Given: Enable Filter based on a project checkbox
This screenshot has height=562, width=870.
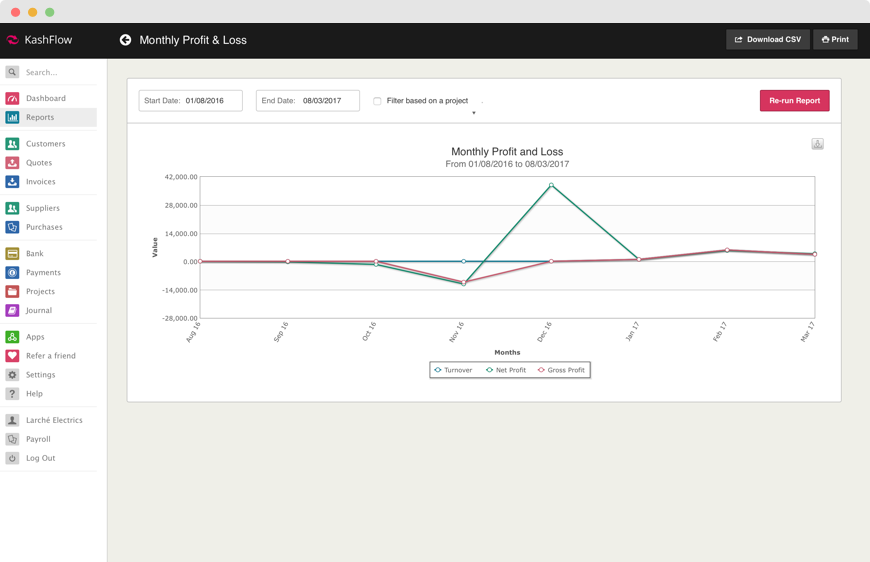Looking at the screenshot, I should [377, 101].
